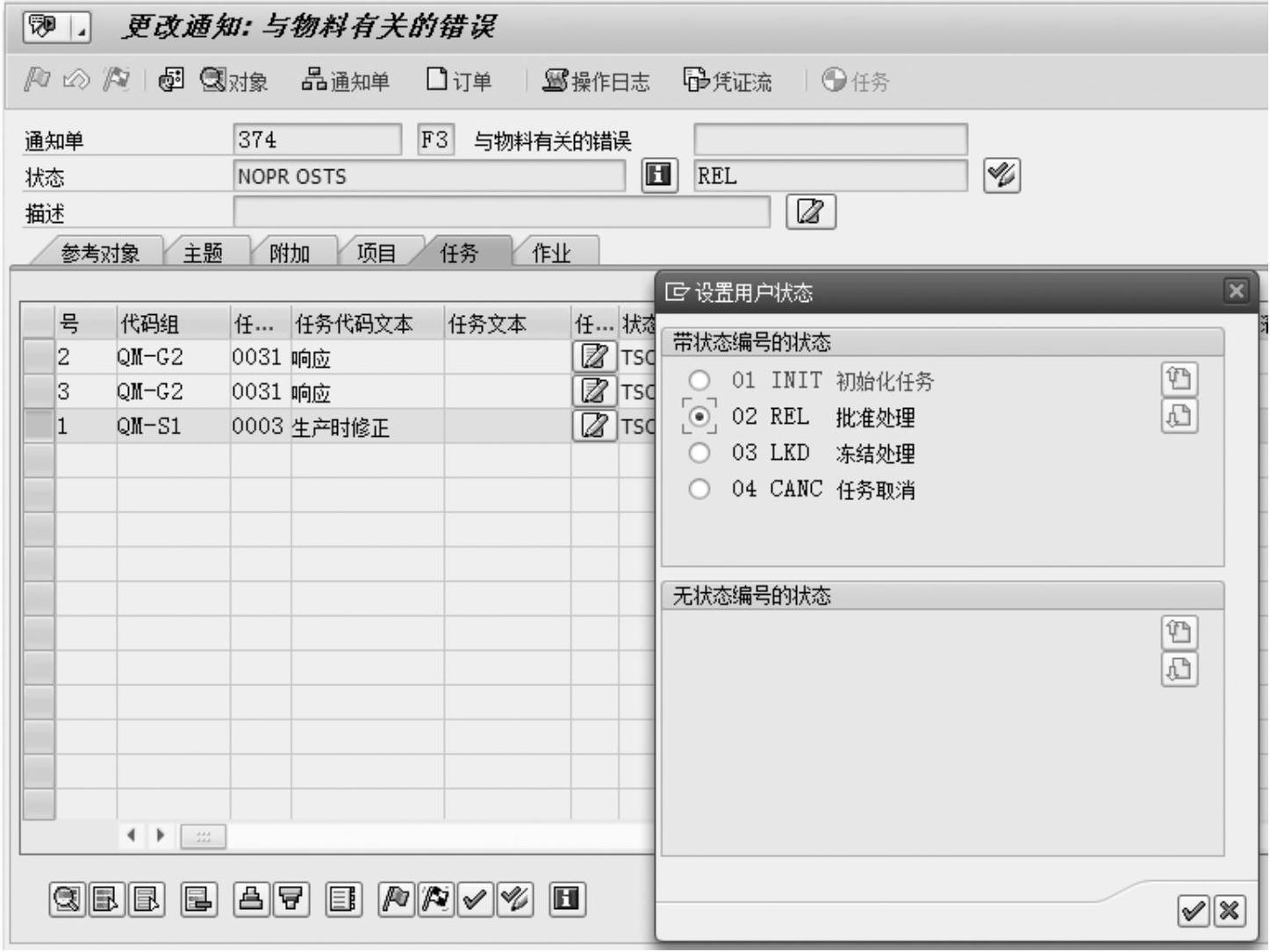1270x952 pixels.
Task: Show the 凭证流 (document flow)
Action: point(728,81)
